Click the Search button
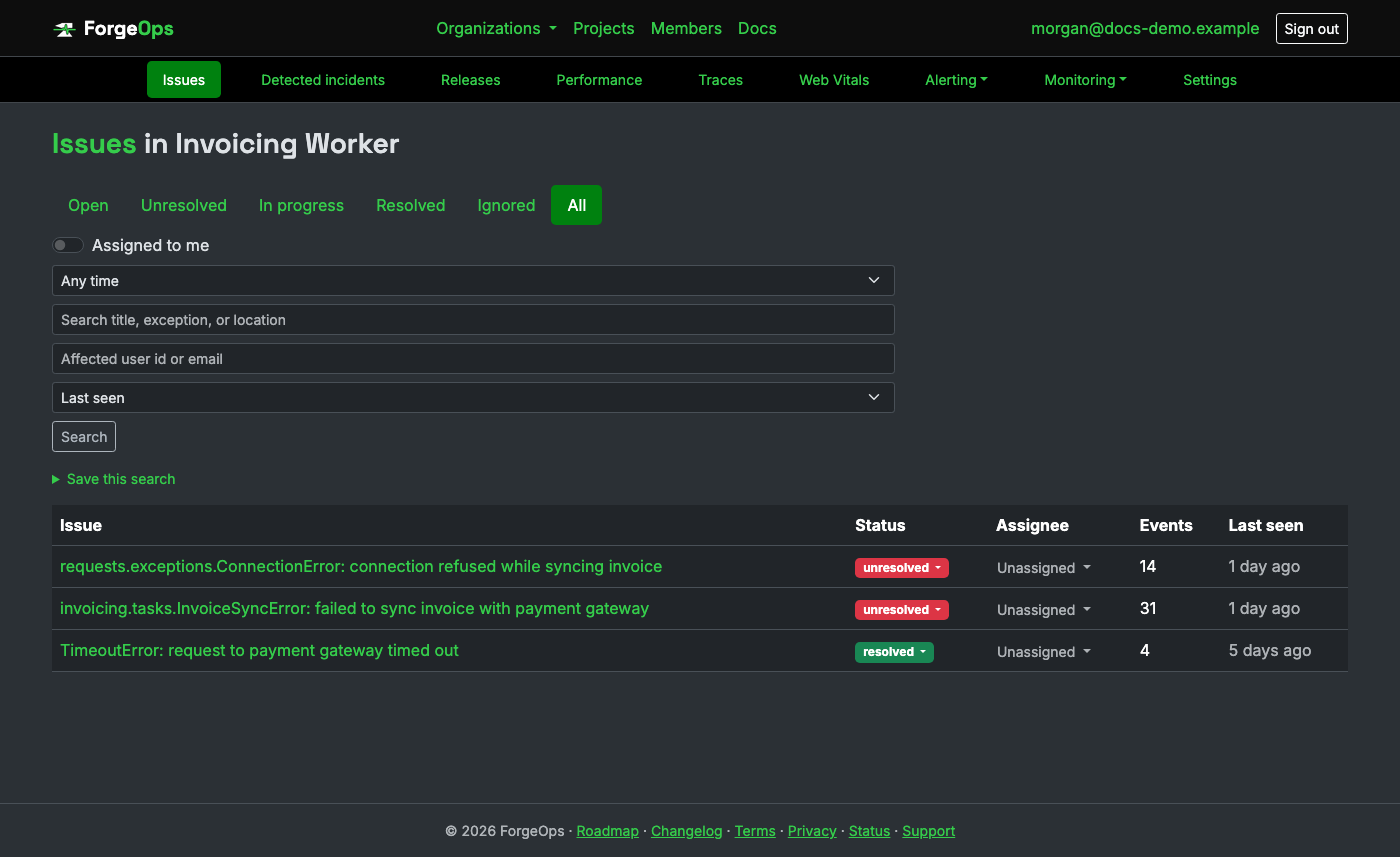The image size is (1400, 857). [x=84, y=437]
